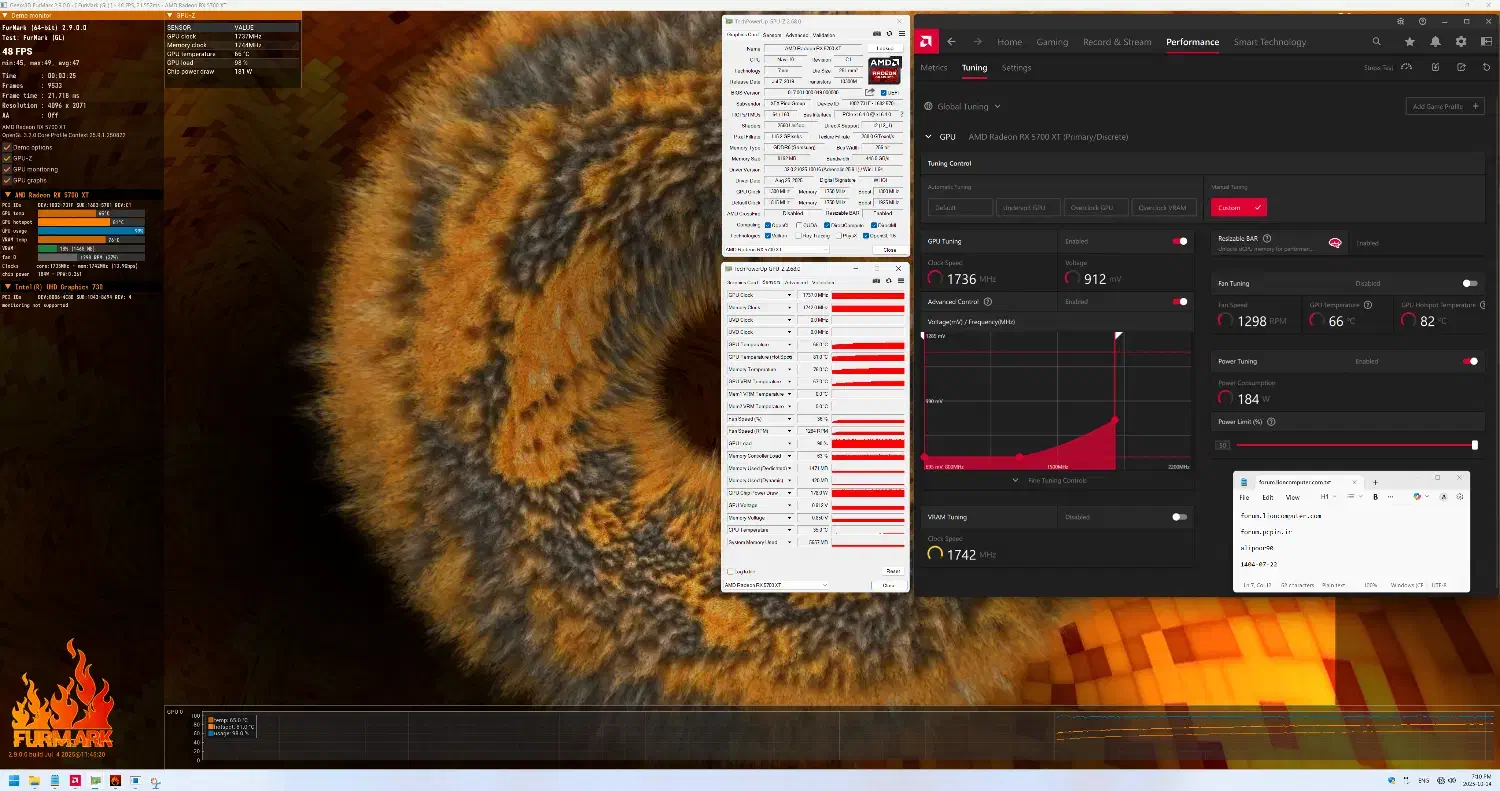Click the GPU-Z hamburger menu icon
The height and width of the screenshot is (791, 1500).
point(901,33)
